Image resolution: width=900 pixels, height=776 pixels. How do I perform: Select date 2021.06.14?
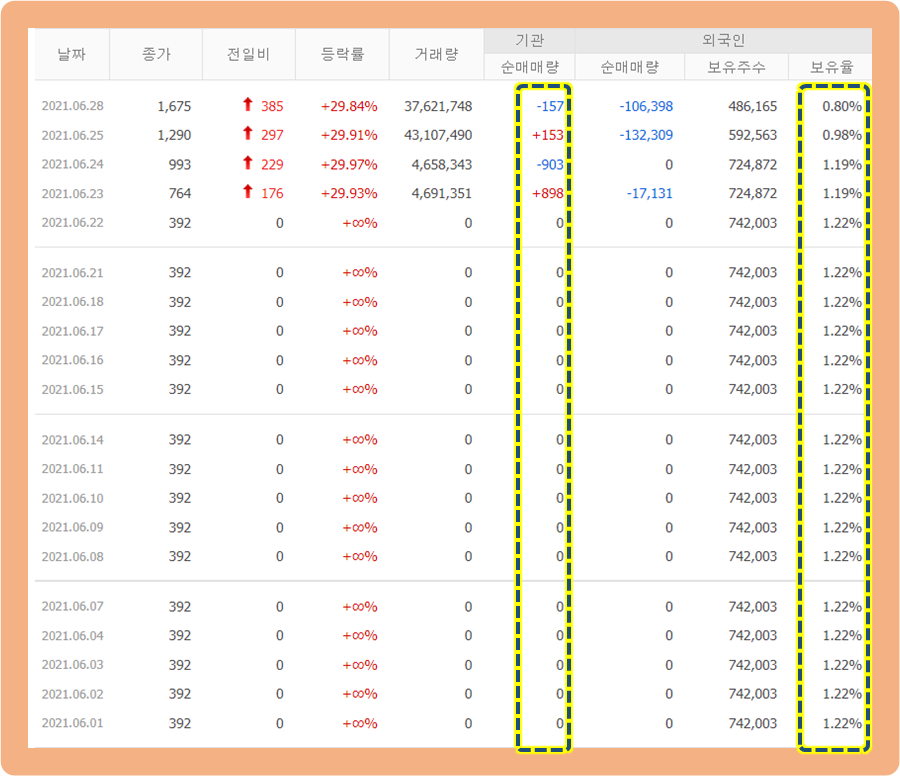(73, 440)
